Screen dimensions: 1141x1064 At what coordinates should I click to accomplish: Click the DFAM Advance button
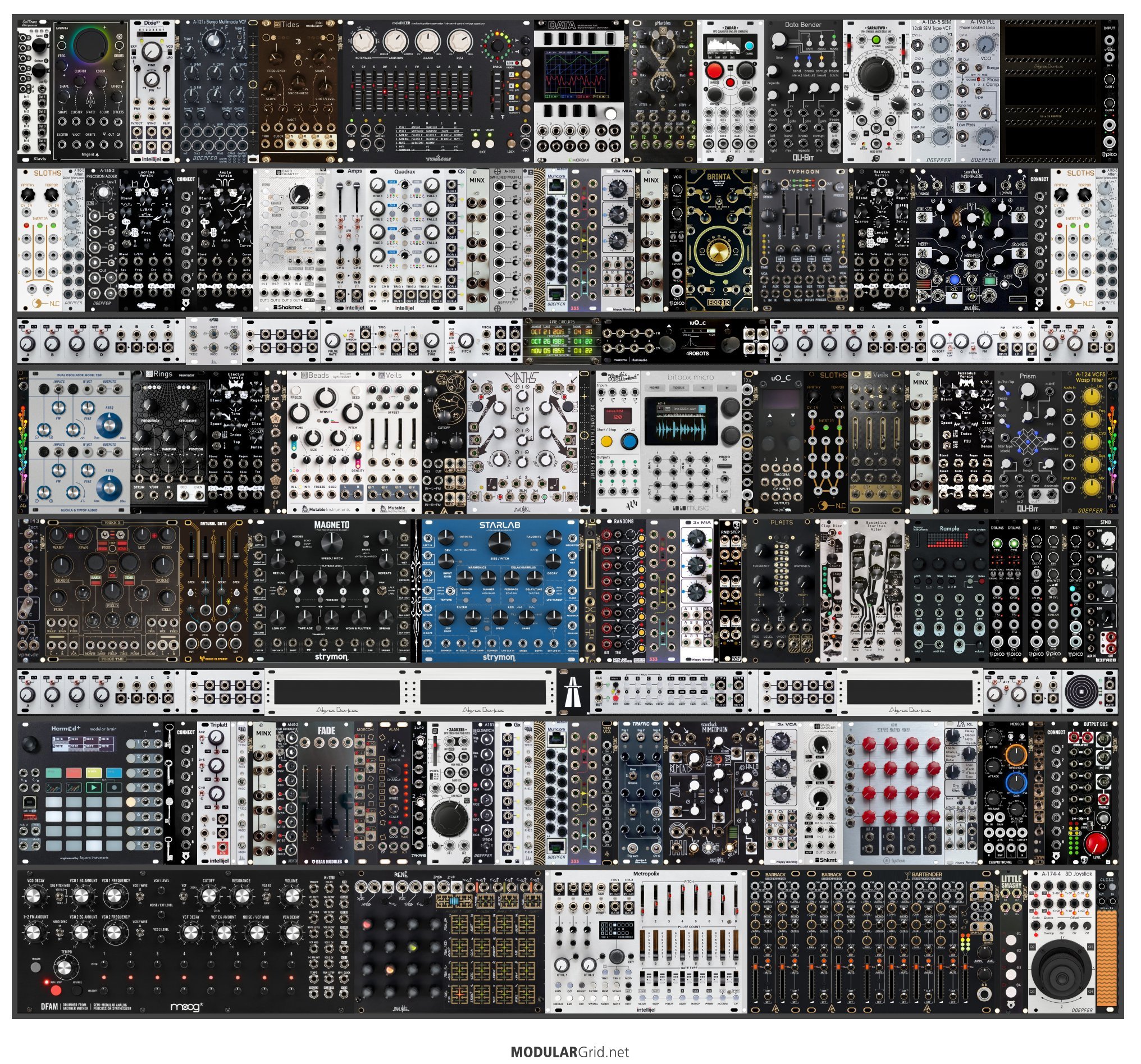[x=76, y=991]
